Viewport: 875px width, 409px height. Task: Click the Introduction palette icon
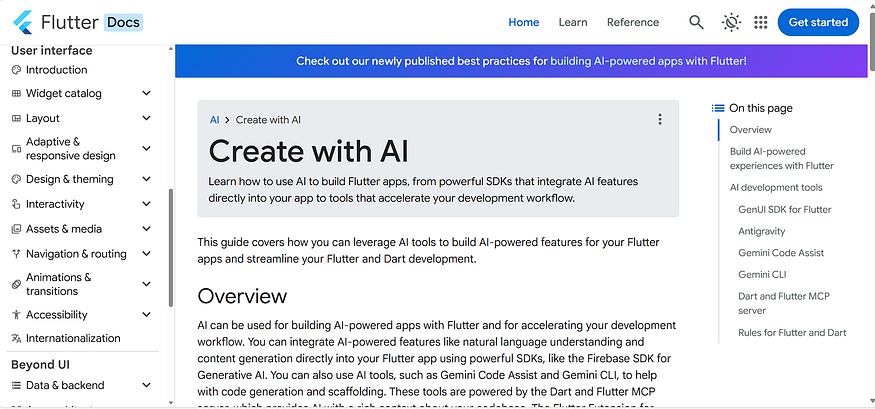(x=16, y=70)
